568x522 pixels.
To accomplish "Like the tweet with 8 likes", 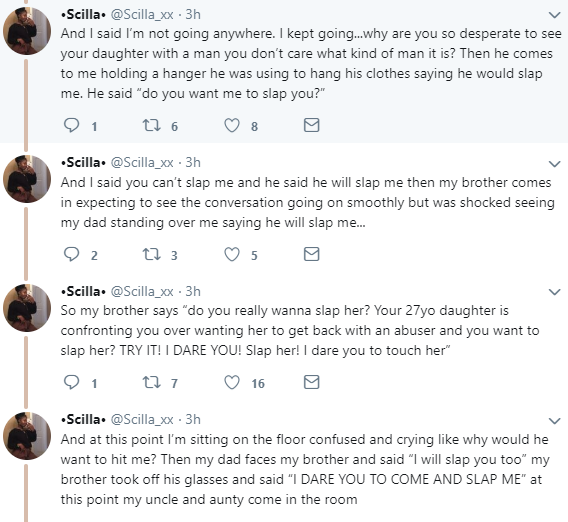I will [x=232, y=125].
